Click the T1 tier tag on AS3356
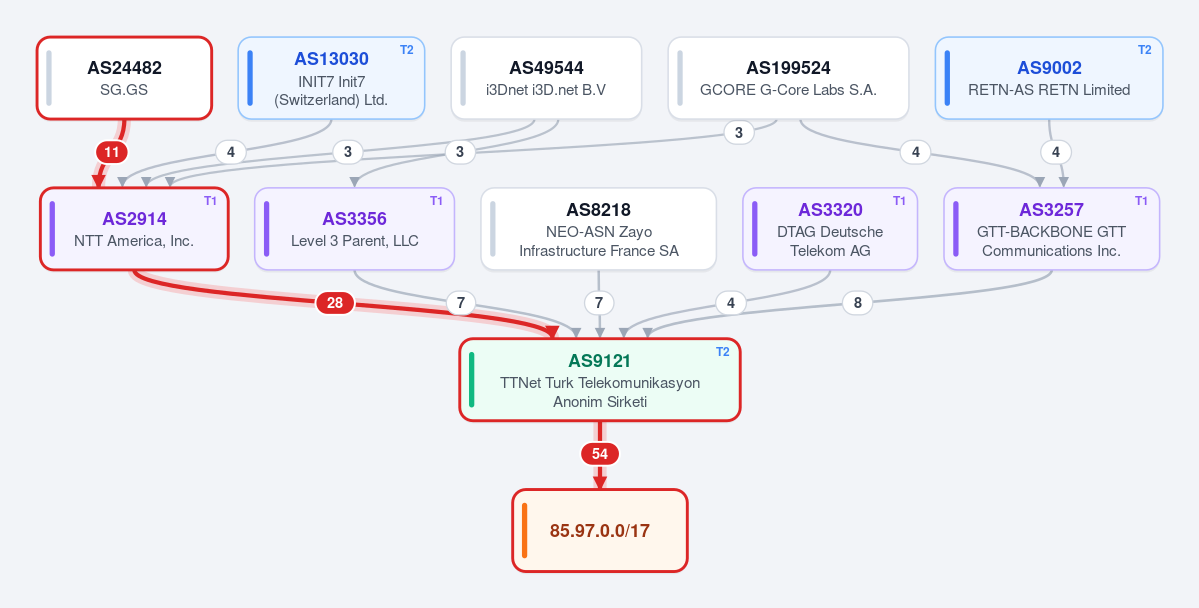 click(436, 201)
